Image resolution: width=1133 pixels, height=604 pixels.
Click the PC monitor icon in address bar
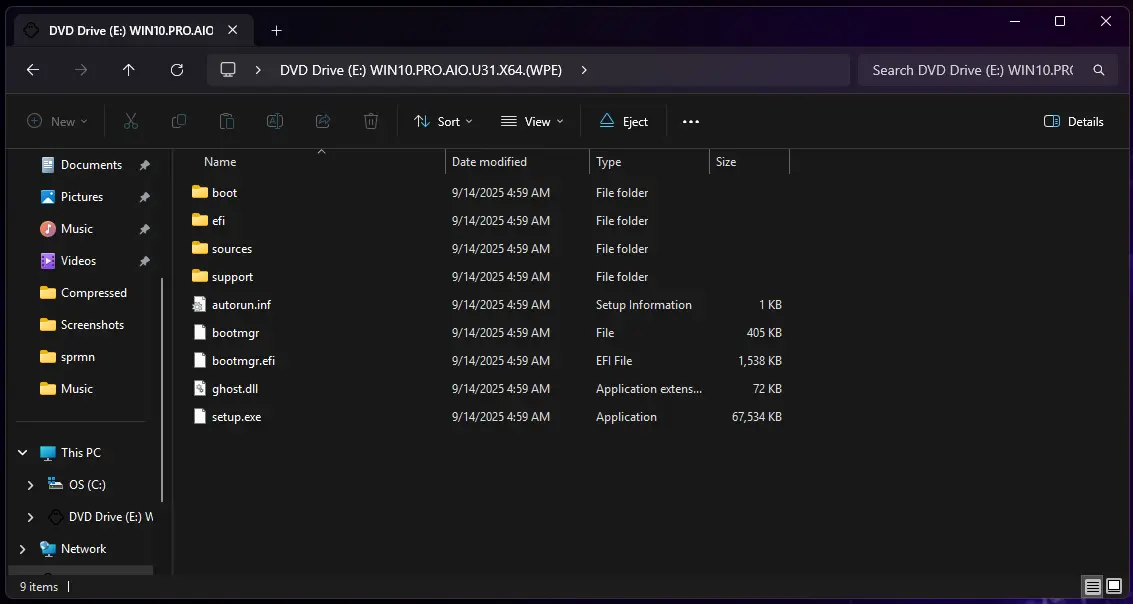tap(228, 70)
